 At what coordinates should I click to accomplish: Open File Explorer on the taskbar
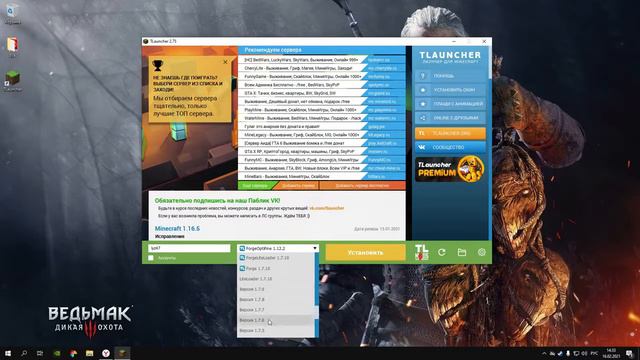tap(89, 353)
